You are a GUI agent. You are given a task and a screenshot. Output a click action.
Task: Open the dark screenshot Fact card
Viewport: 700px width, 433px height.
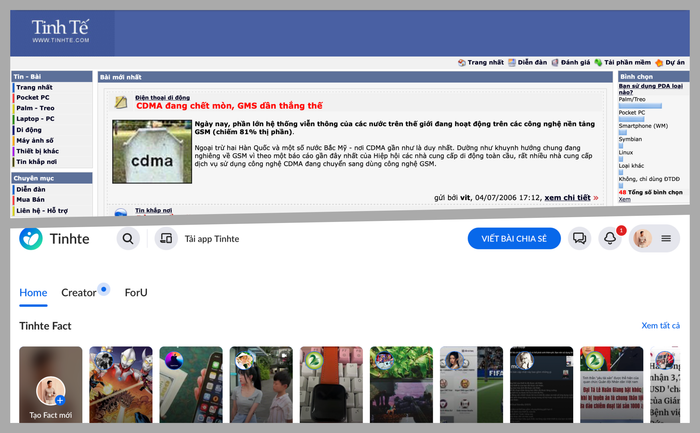pyautogui.click(x=542, y=385)
